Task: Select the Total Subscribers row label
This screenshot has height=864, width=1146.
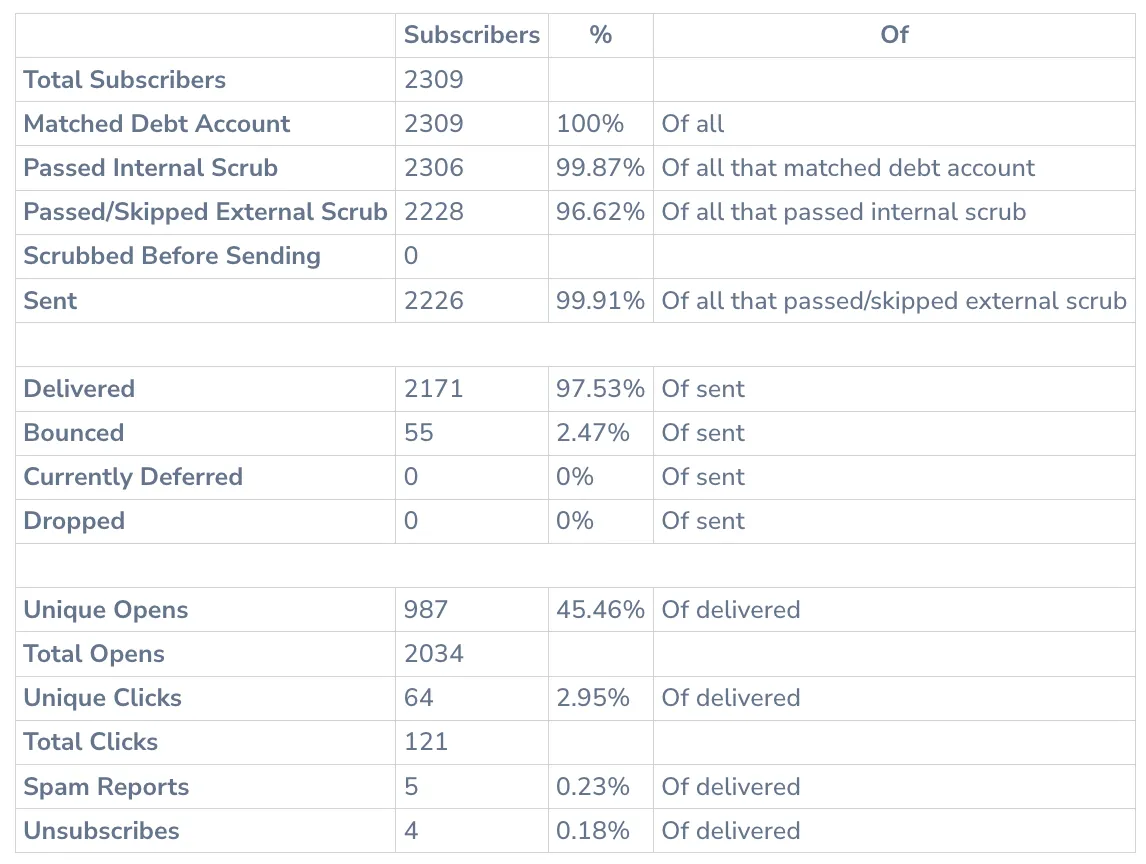Action: pyautogui.click(x=125, y=80)
